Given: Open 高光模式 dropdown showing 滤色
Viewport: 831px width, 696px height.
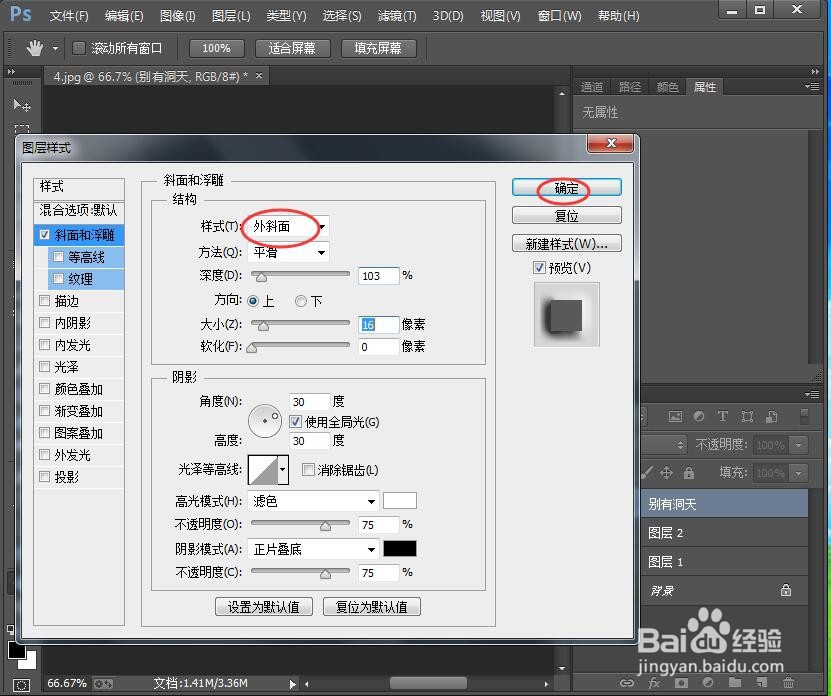Looking at the screenshot, I should point(313,501).
